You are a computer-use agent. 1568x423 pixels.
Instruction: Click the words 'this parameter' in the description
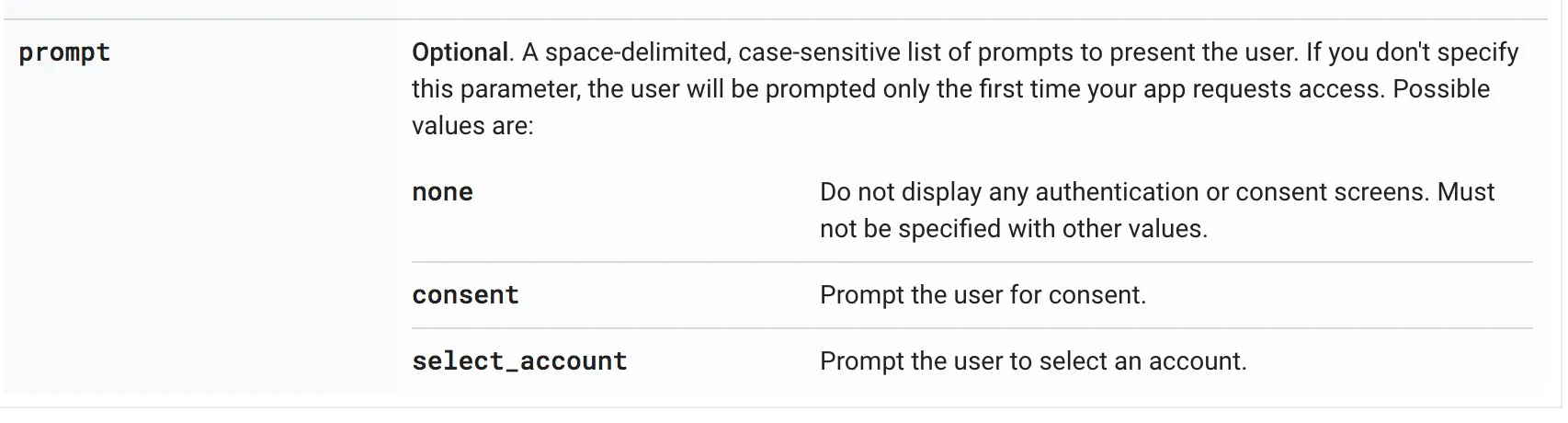pos(495,89)
